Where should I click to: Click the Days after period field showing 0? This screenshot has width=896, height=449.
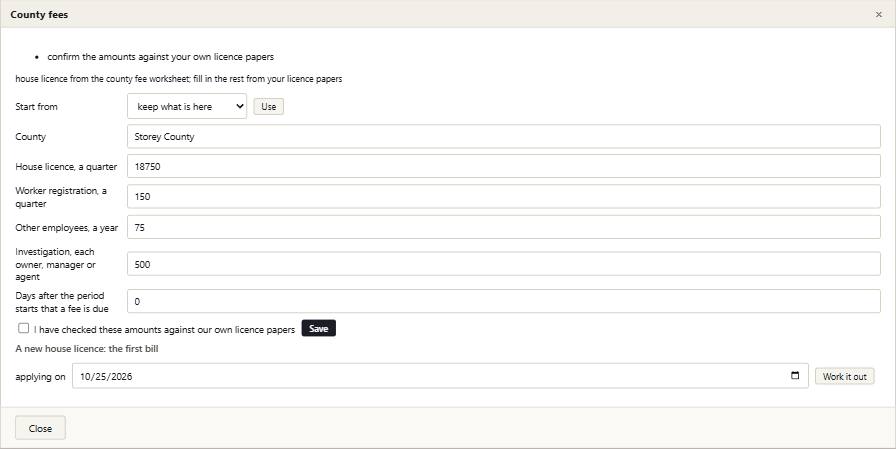click(x=503, y=302)
